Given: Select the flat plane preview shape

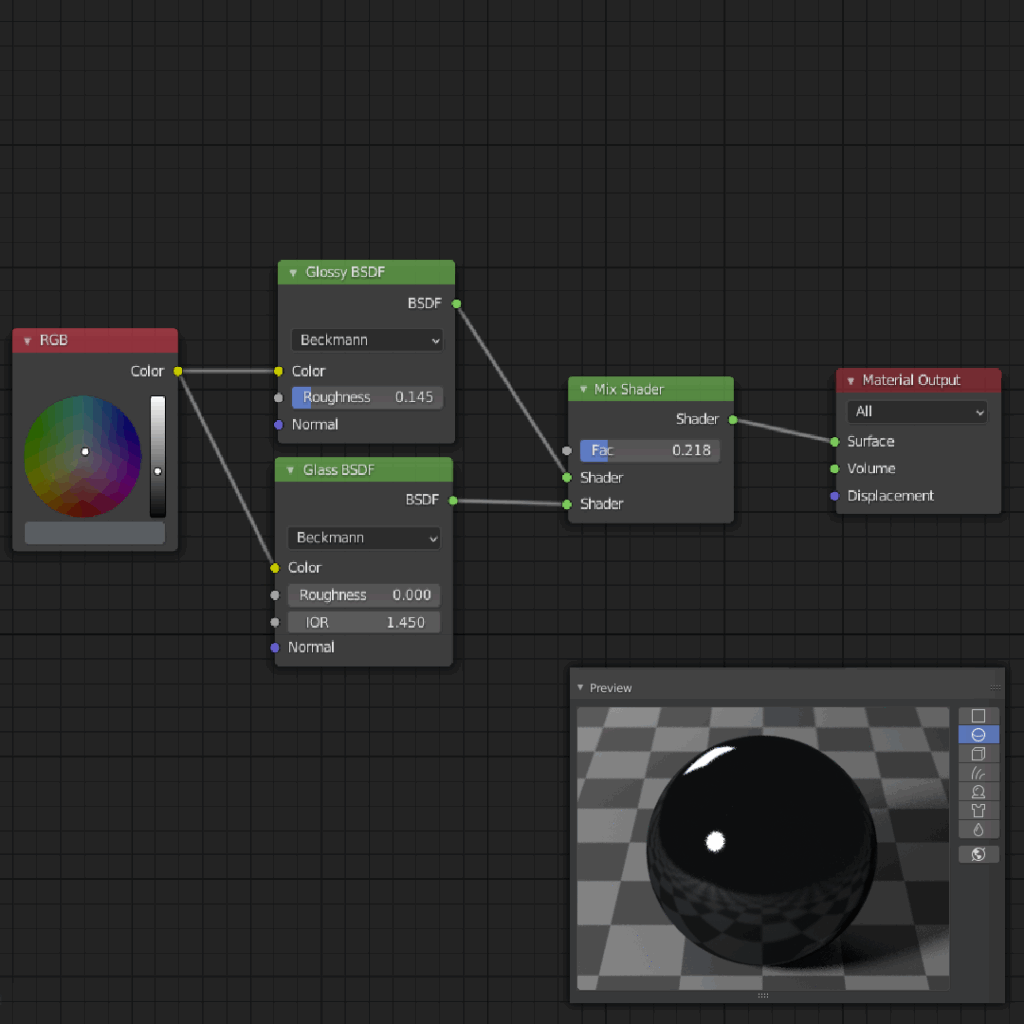Looking at the screenshot, I should coord(978,715).
